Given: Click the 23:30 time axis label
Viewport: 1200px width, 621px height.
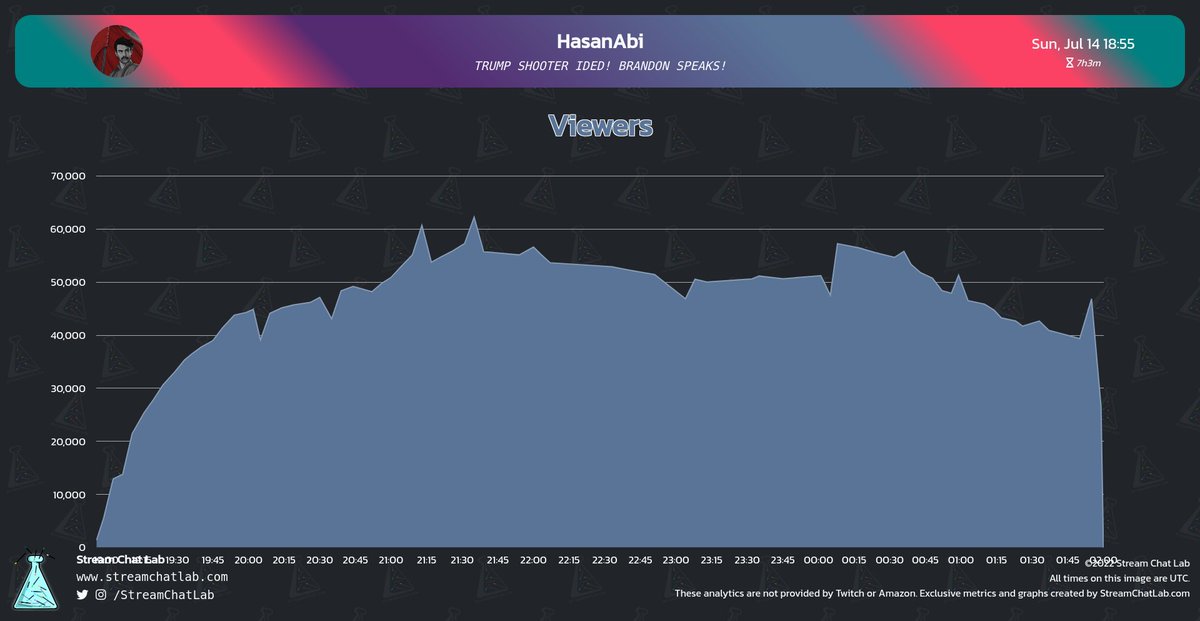Looking at the screenshot, I should (747, 560).
